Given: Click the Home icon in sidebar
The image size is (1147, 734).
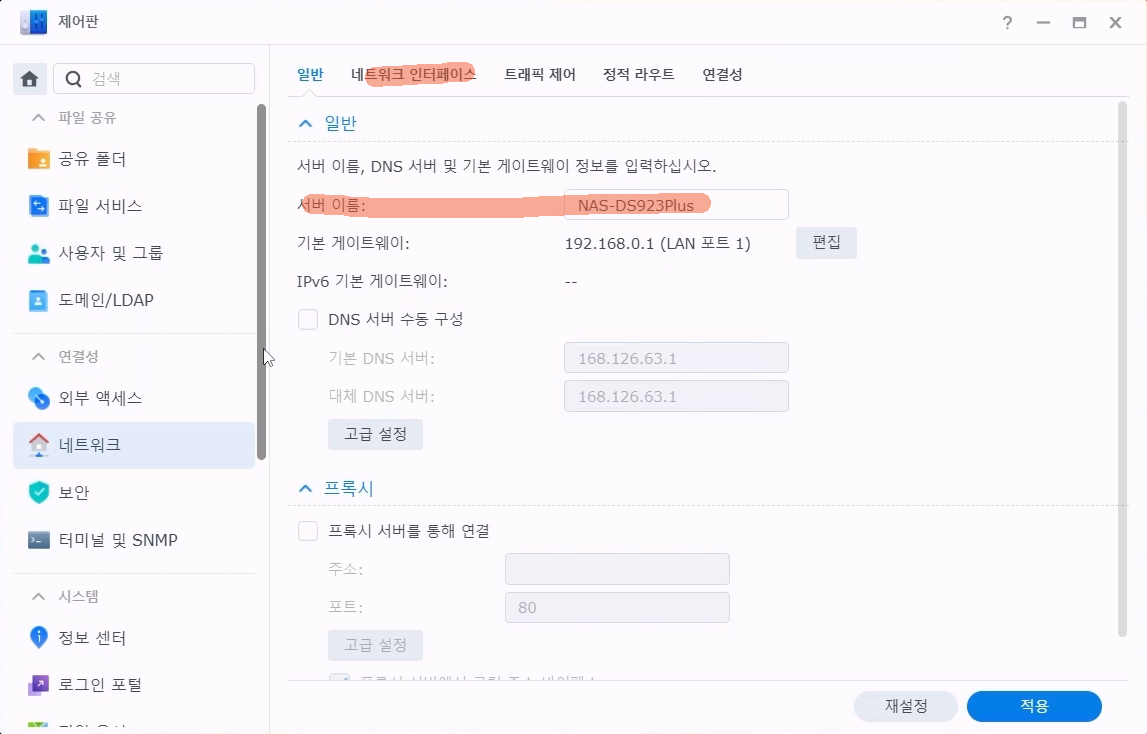Looking at the screenshot, I should [29, 79].
